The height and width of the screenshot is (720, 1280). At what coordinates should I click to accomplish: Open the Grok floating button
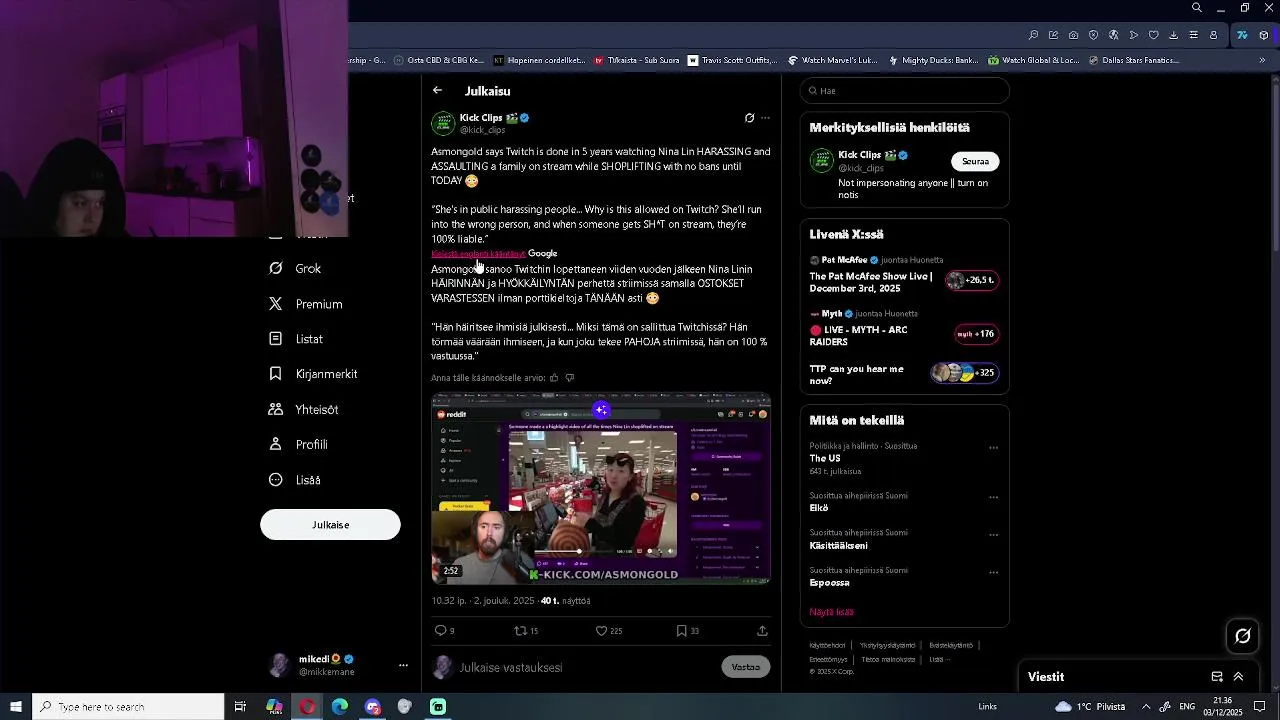(x=1243, y=636)
